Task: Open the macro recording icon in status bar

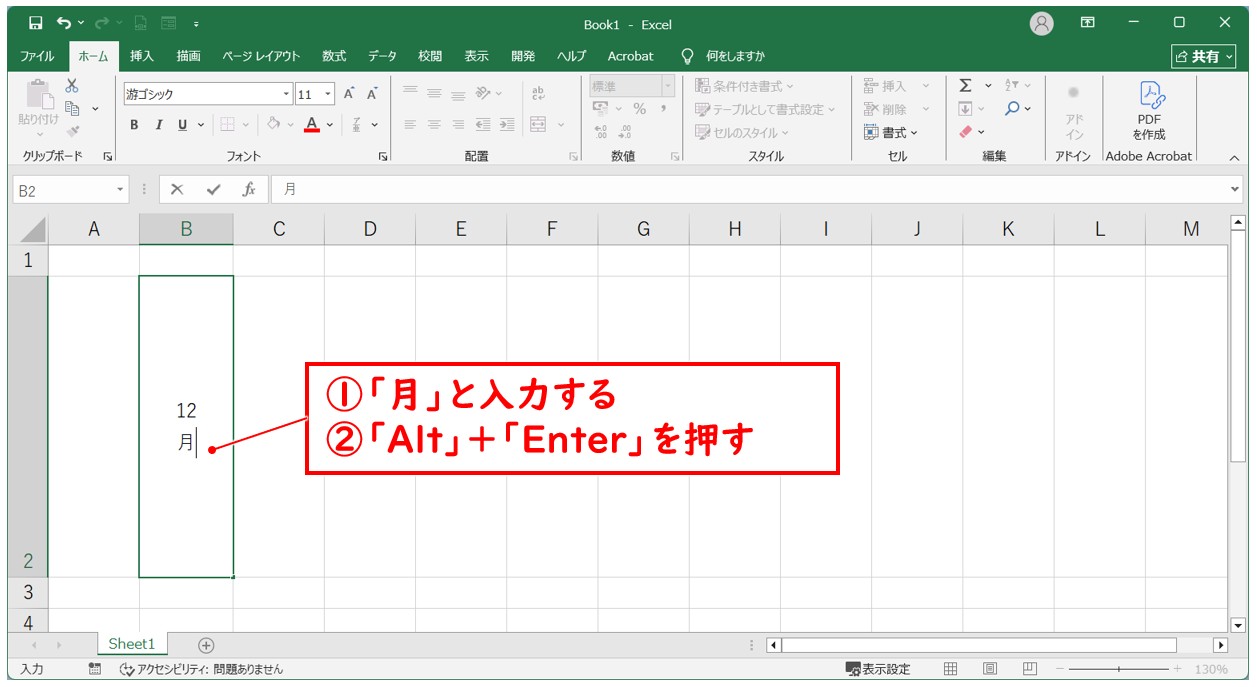Action: (95, 669)
